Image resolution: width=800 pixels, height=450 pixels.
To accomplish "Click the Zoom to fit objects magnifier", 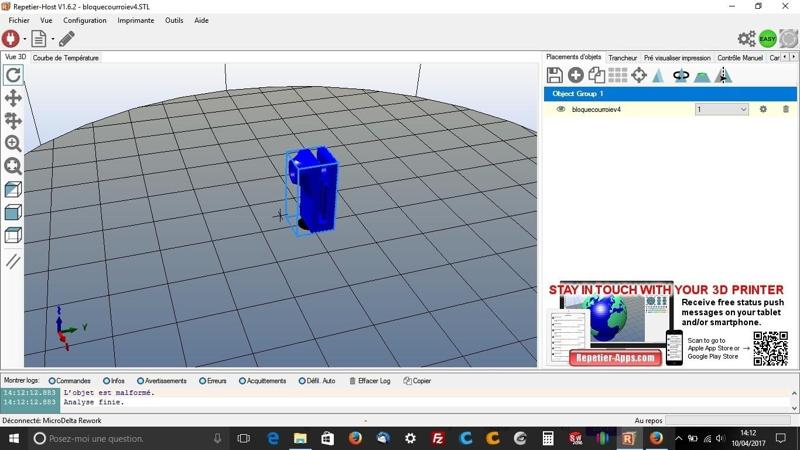I will coord(13,166).
